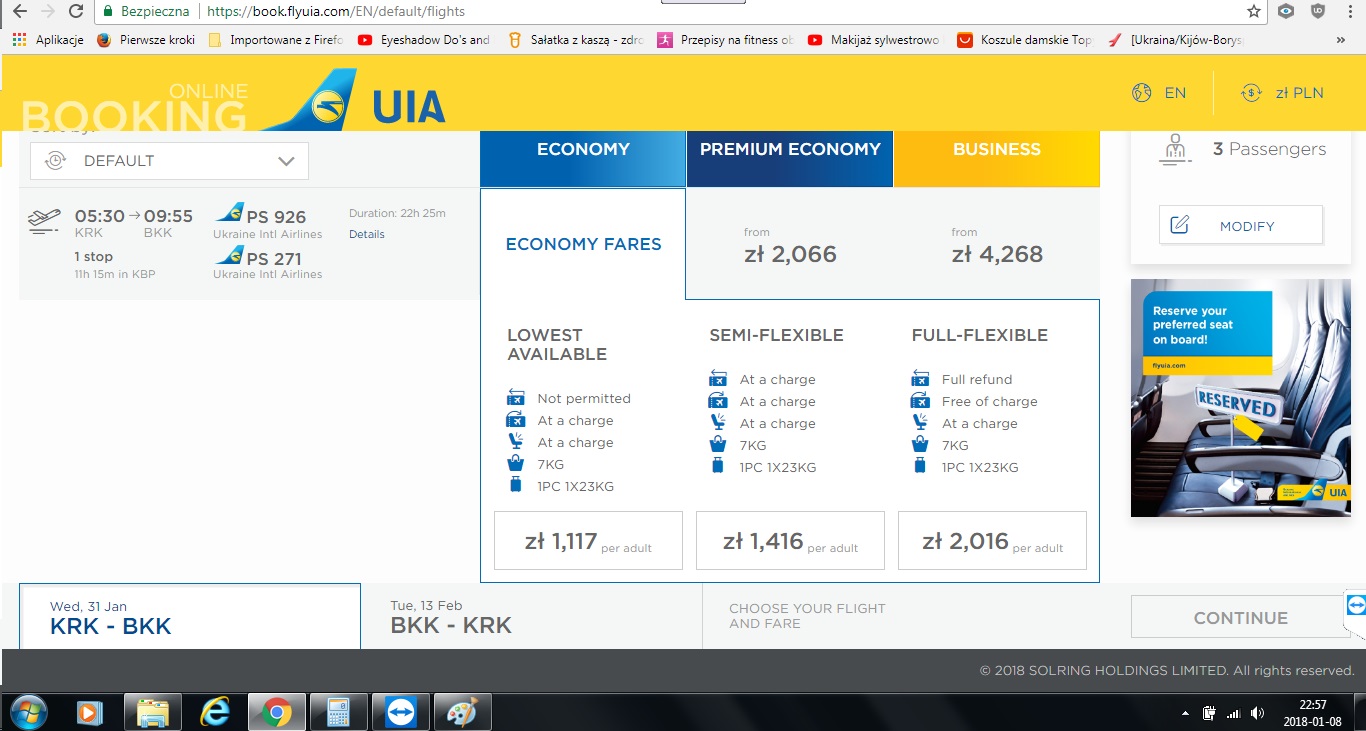Choose the zł 1,416 Semi-Flexible fare
Screen dimensions: 1366x731
point(790,541)
